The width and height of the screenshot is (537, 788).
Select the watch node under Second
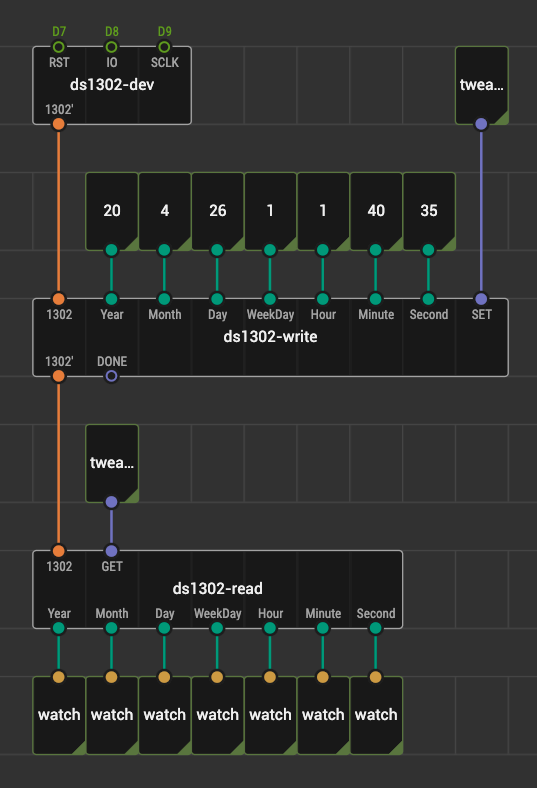pyautogui.click(x=376, y=715)
